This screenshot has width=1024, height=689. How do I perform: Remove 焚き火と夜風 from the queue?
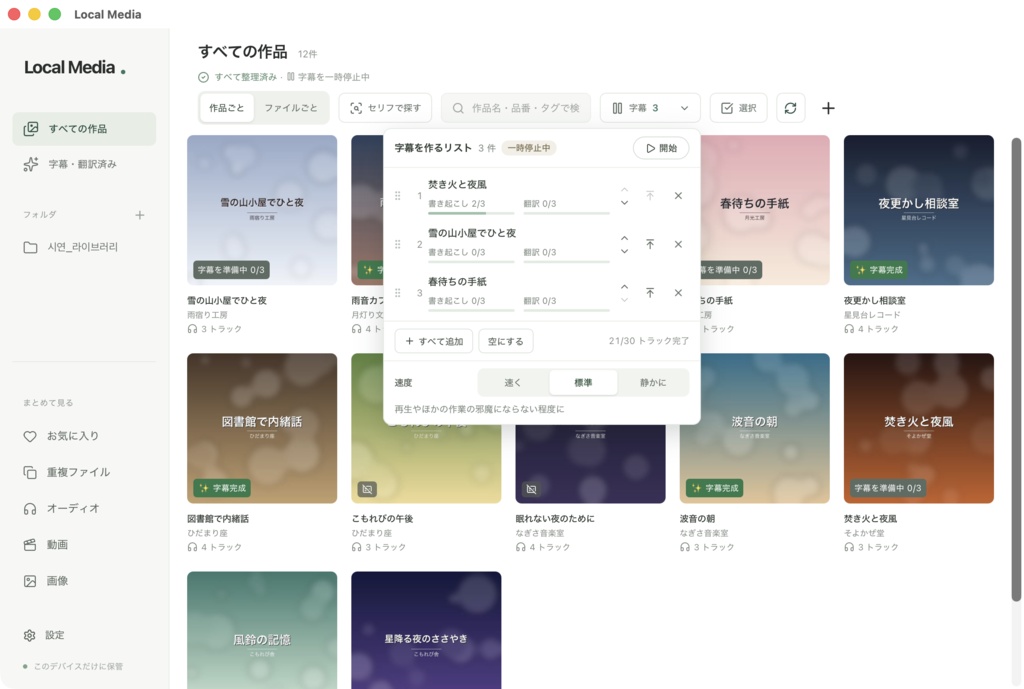point(678,195)
